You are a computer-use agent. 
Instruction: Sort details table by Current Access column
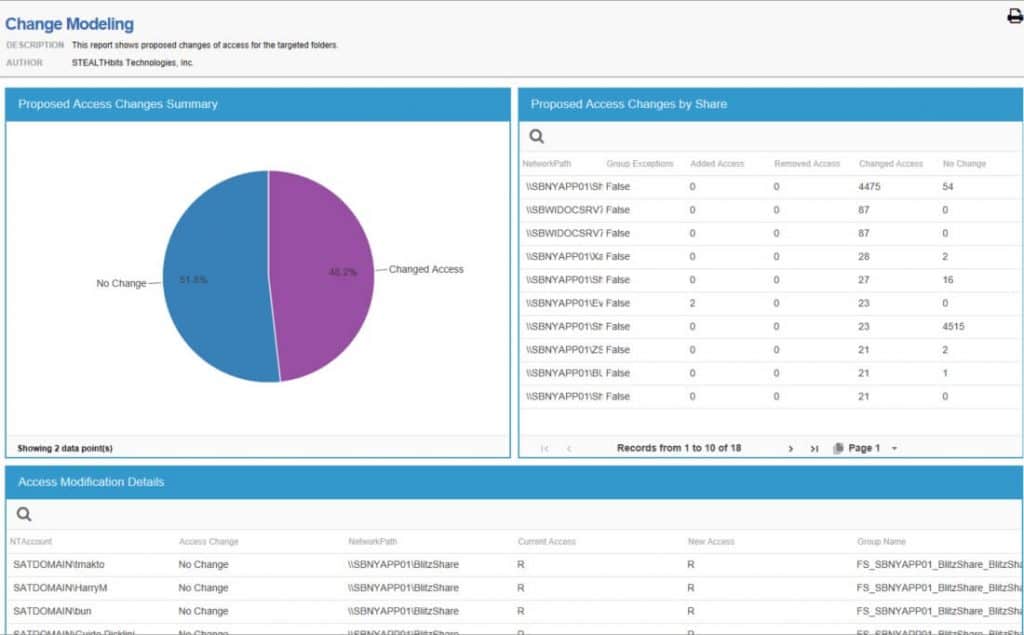coord(547,542)
